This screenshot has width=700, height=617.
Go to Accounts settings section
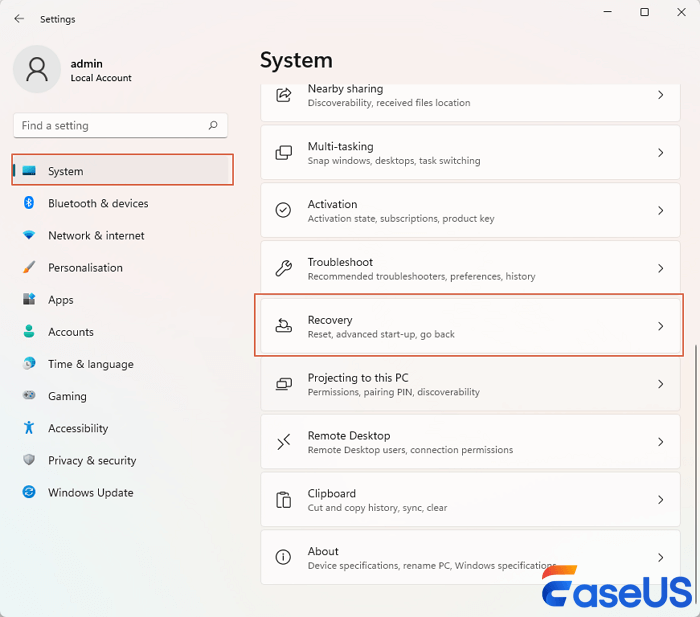71,332
